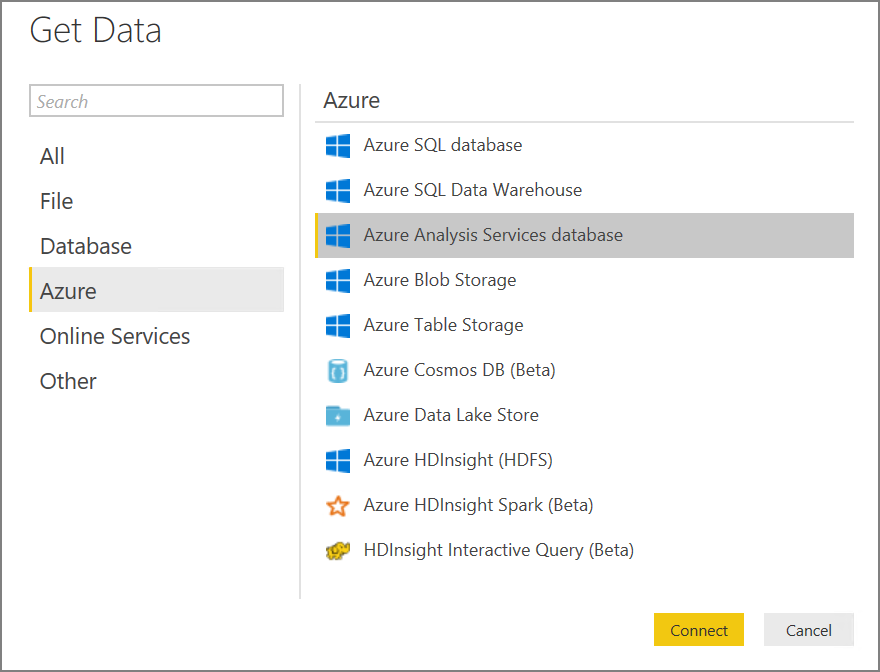
Task: Open the Other category
Action: click(x=68, y=381)
